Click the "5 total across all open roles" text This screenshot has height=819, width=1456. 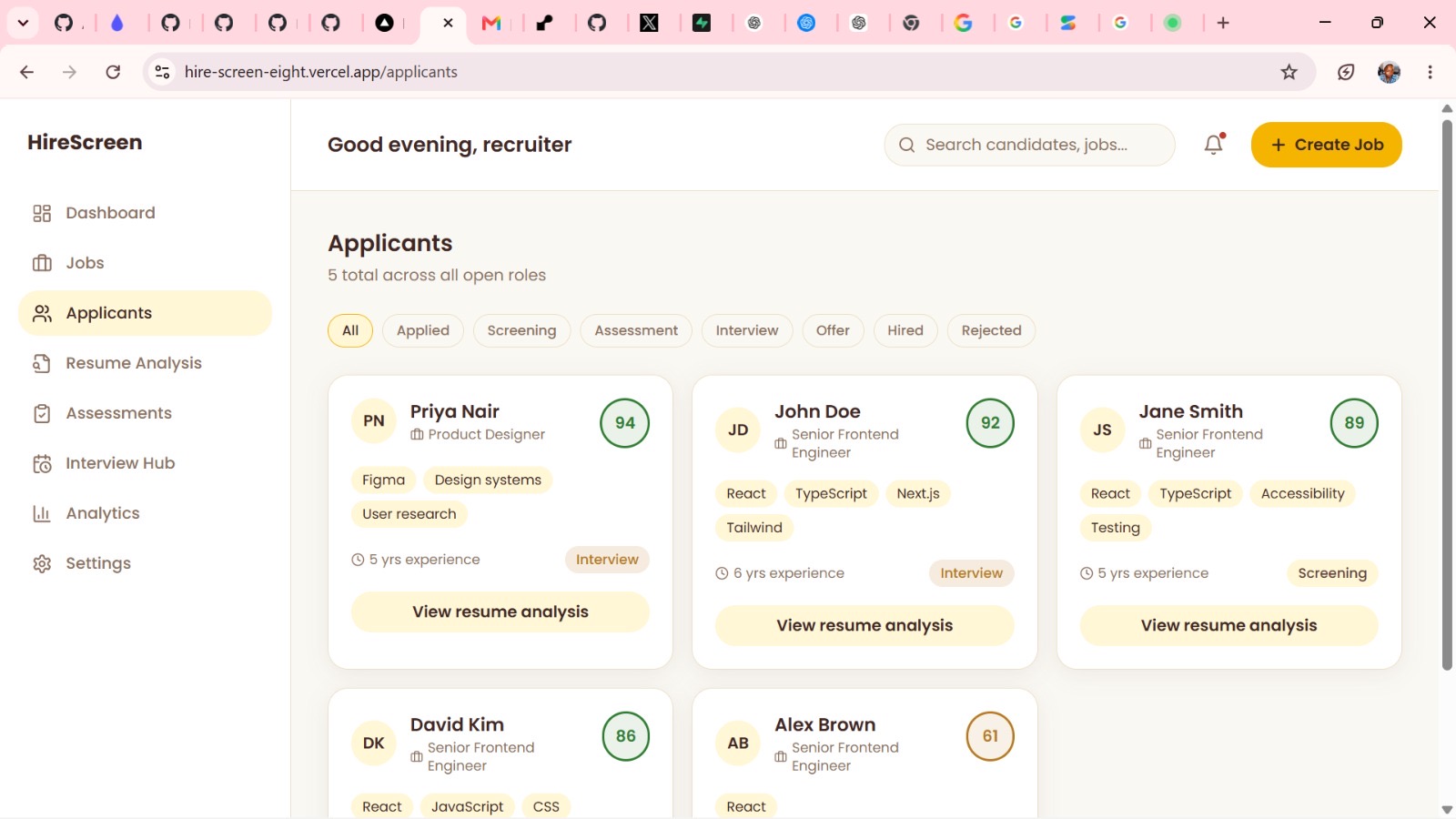pyautogui.click(x=437, y=275)
